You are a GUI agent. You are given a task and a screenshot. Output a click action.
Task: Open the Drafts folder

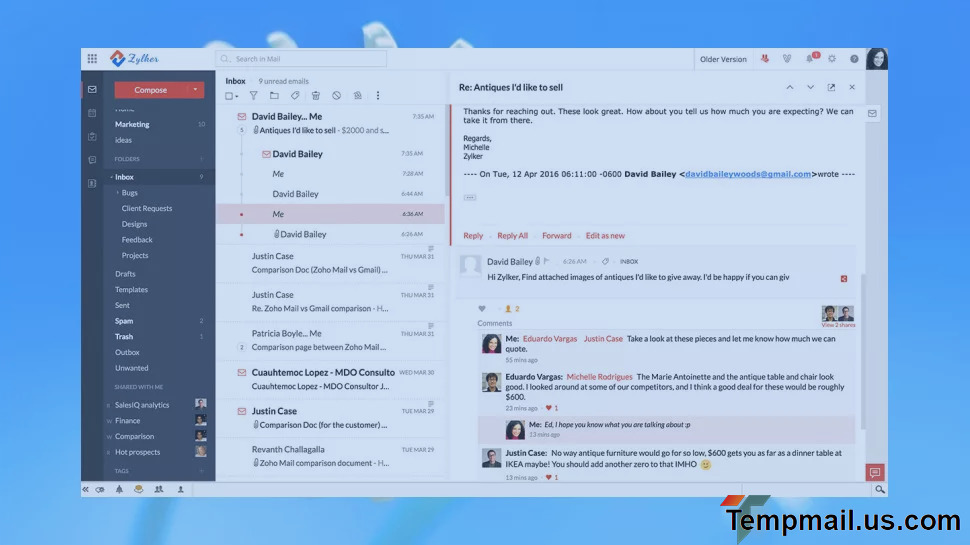pos(125,274)
